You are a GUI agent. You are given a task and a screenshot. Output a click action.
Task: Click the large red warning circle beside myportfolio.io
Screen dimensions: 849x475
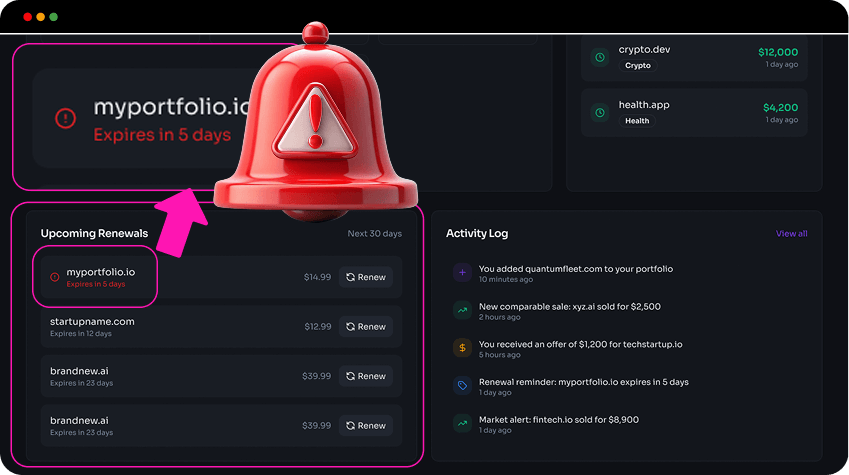click(x=66, y=118)
